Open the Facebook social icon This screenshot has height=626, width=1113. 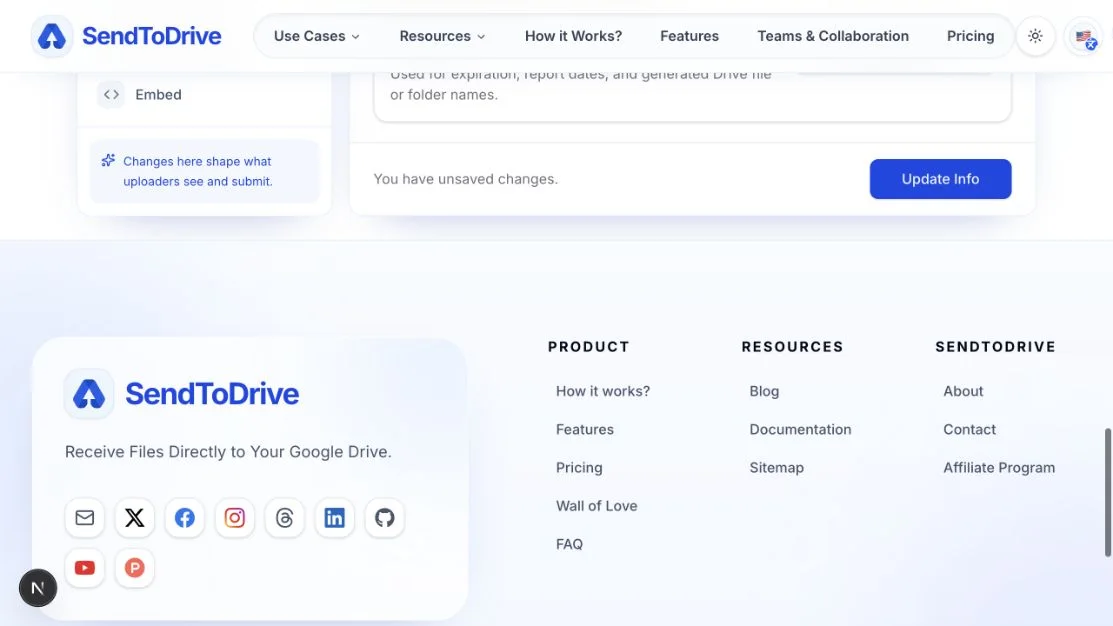185,517
